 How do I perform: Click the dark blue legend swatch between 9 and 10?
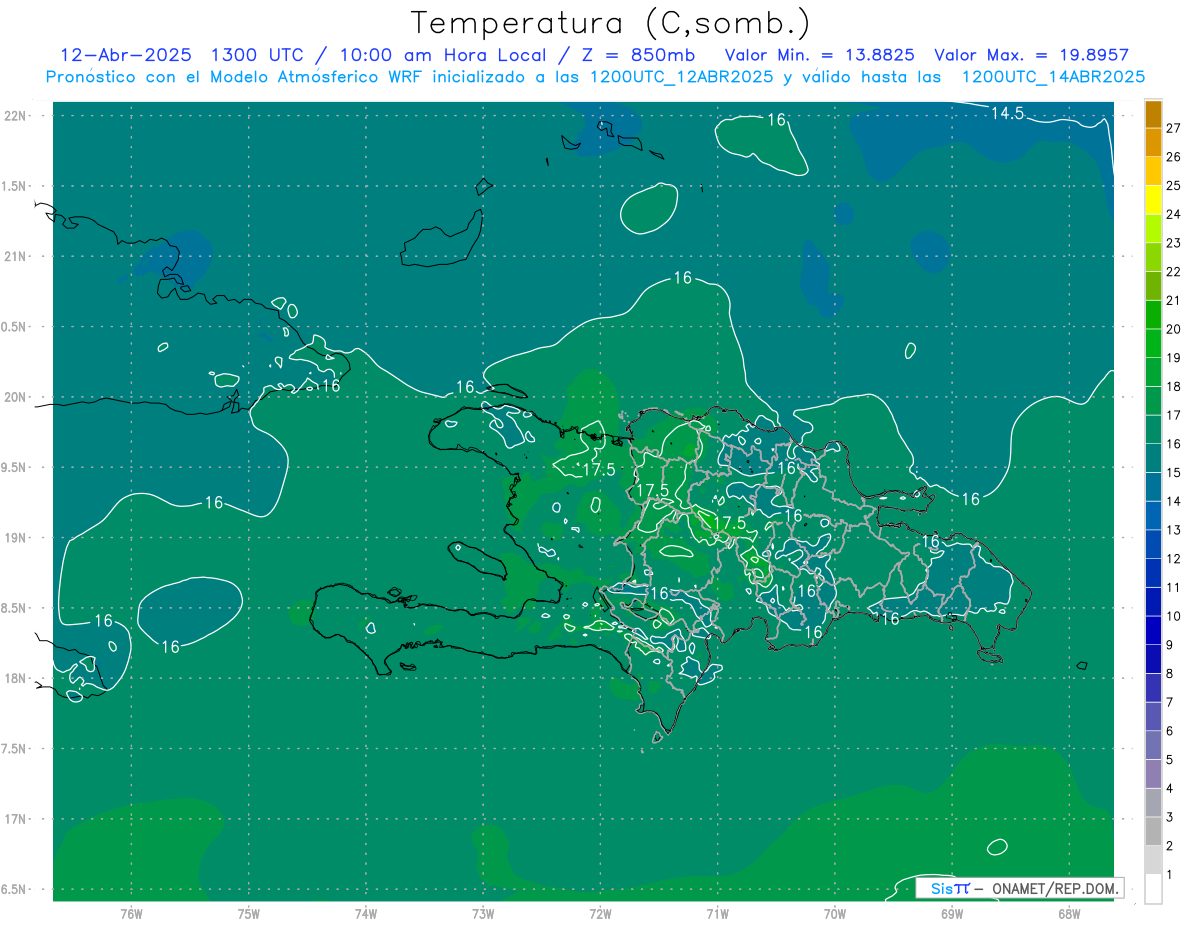click(1153, 630)
